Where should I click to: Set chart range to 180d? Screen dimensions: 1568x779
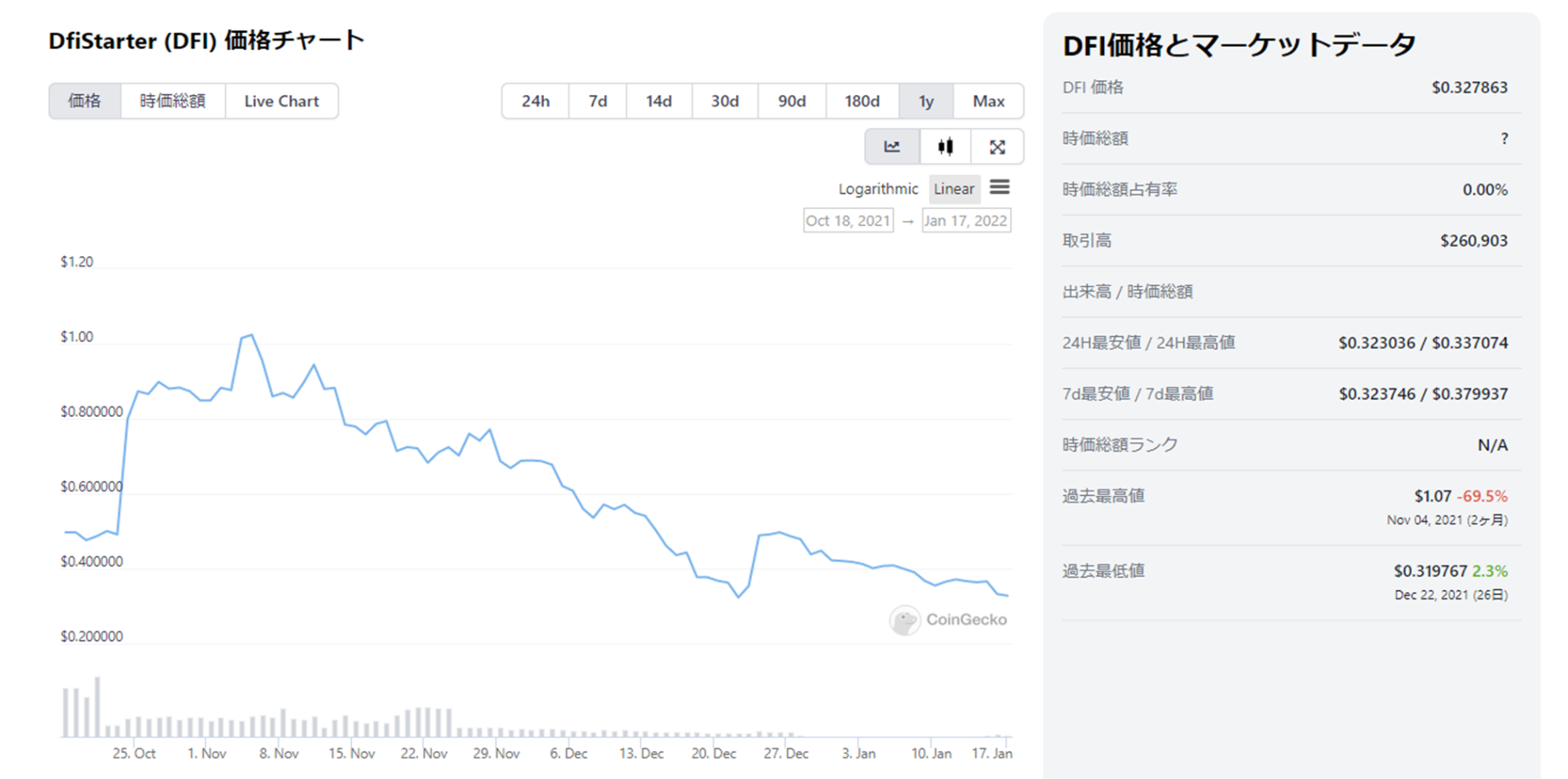[x=862, y=101]
